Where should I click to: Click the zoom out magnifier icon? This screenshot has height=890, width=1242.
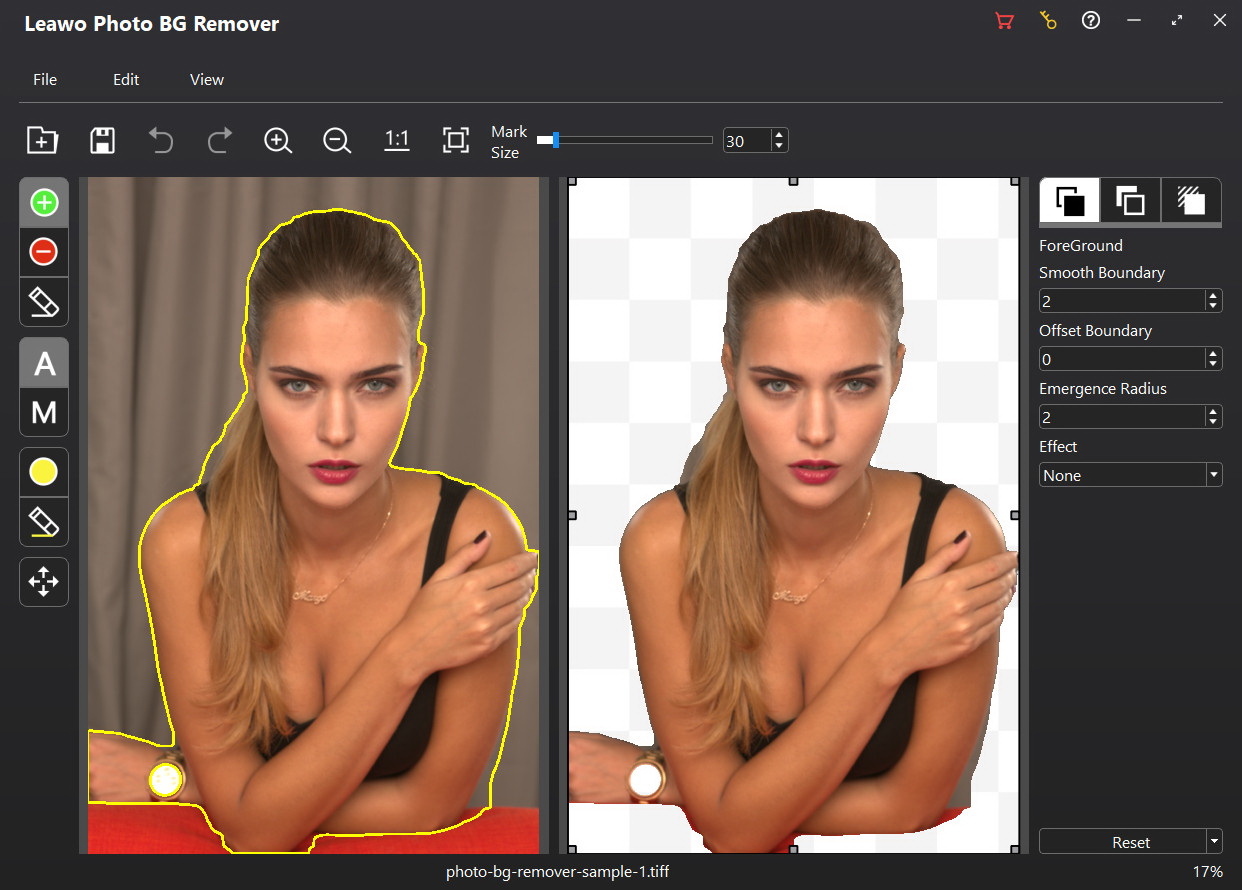tap(337, 140)
